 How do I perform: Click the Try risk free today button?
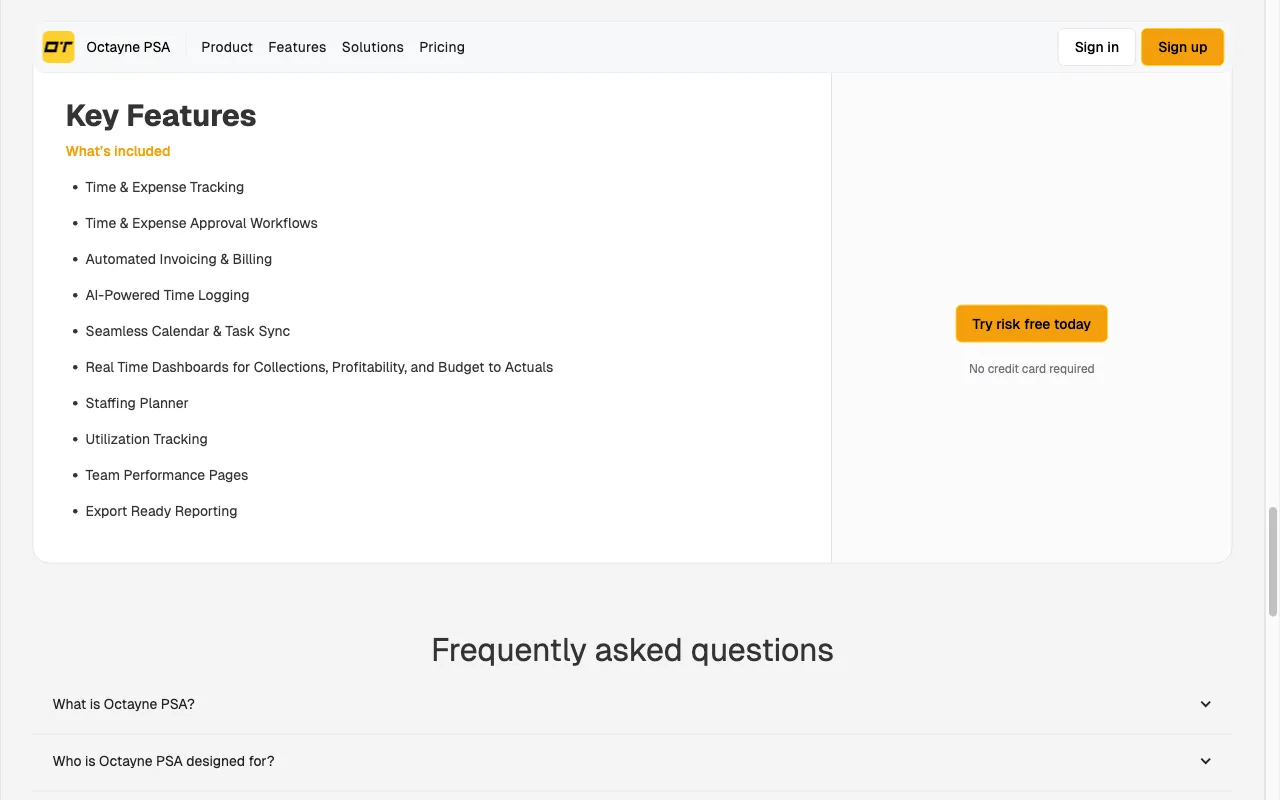click(x=1031, y=324)
